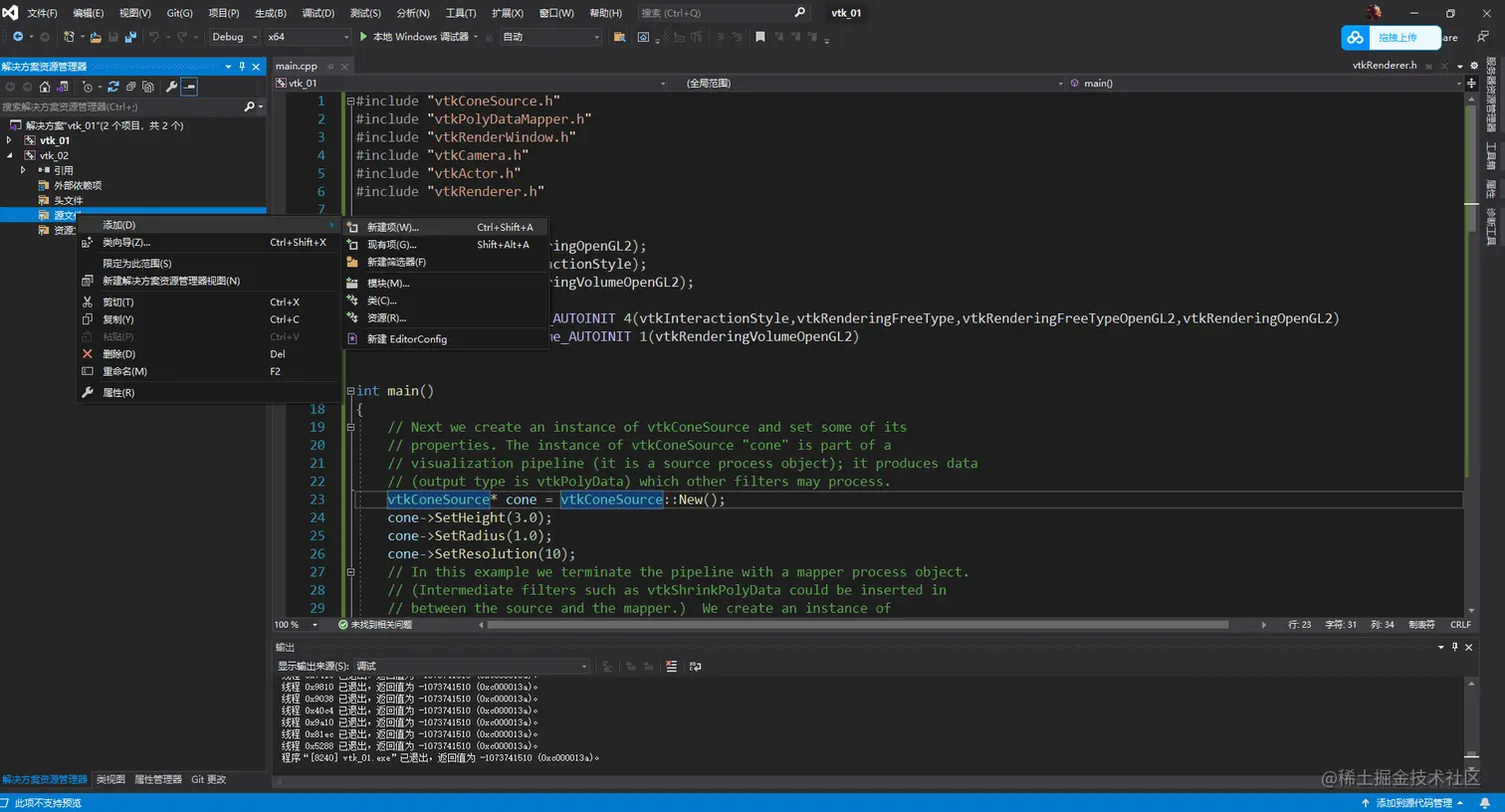Image resolution: width=1505 pixels, height=812 pixels.
Task: Click the editor horizontal scrollbar
Action: point(856,625)
